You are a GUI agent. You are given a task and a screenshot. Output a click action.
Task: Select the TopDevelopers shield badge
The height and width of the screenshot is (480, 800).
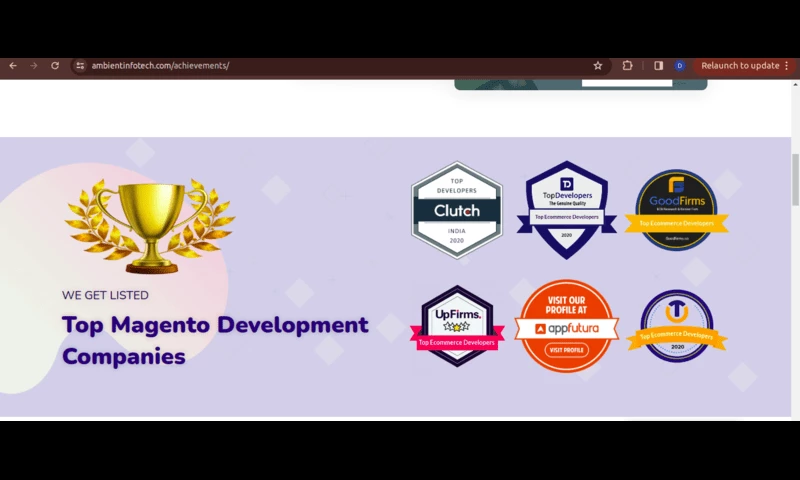(x=566, y=209)
